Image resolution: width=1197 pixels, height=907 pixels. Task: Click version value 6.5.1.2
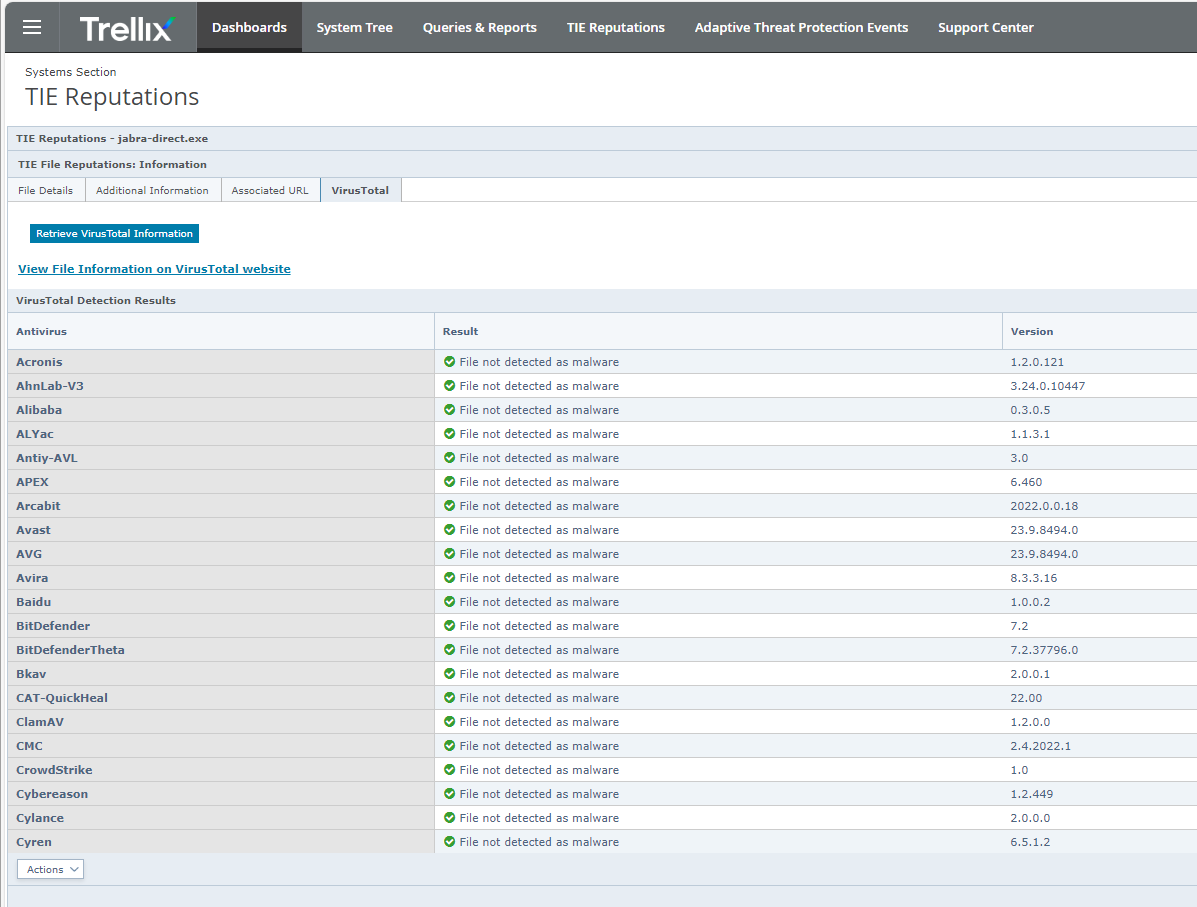pyautogui.click(x=1030, y=841)
